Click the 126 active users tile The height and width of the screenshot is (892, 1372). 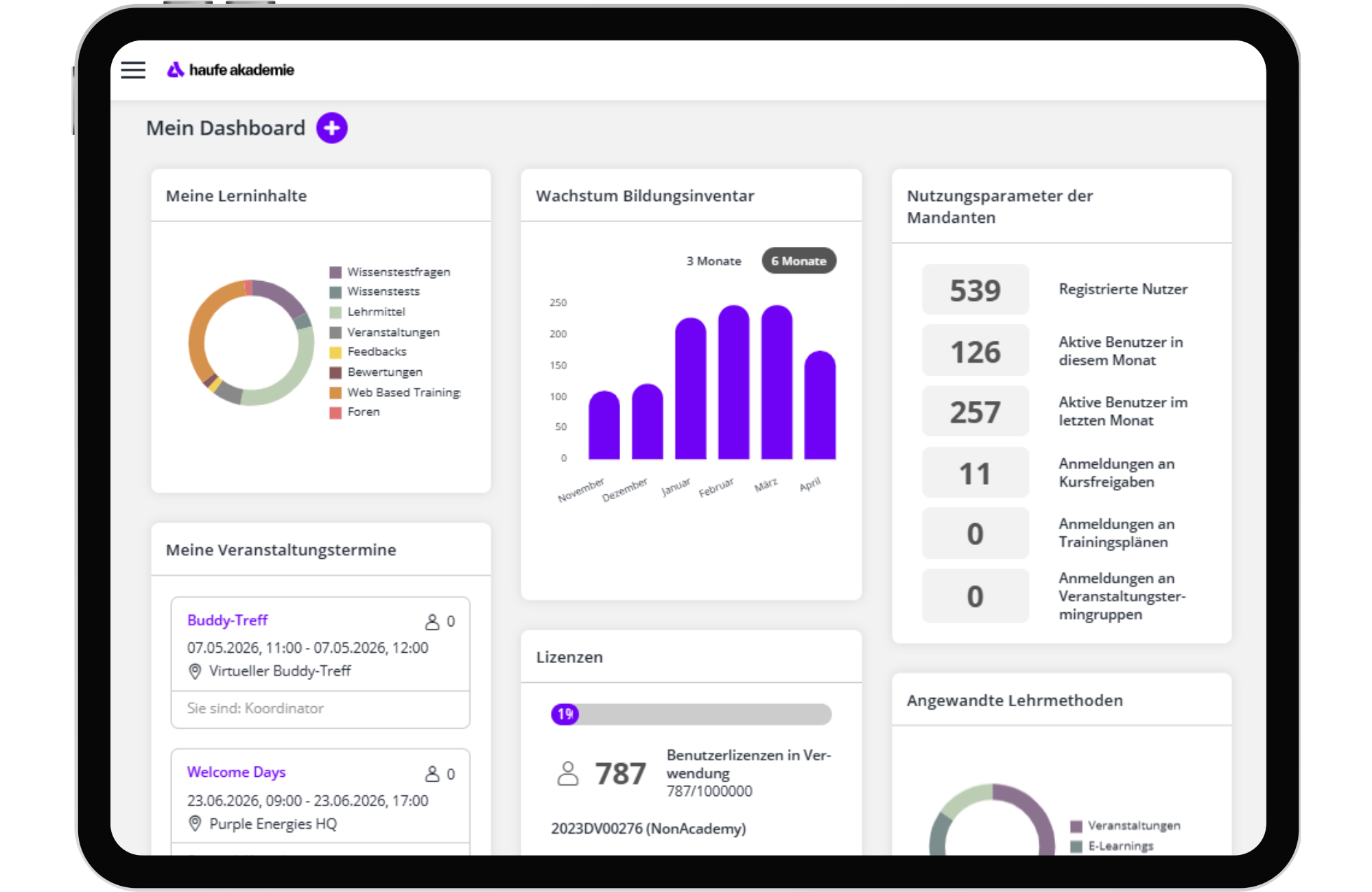coord(975,351)
